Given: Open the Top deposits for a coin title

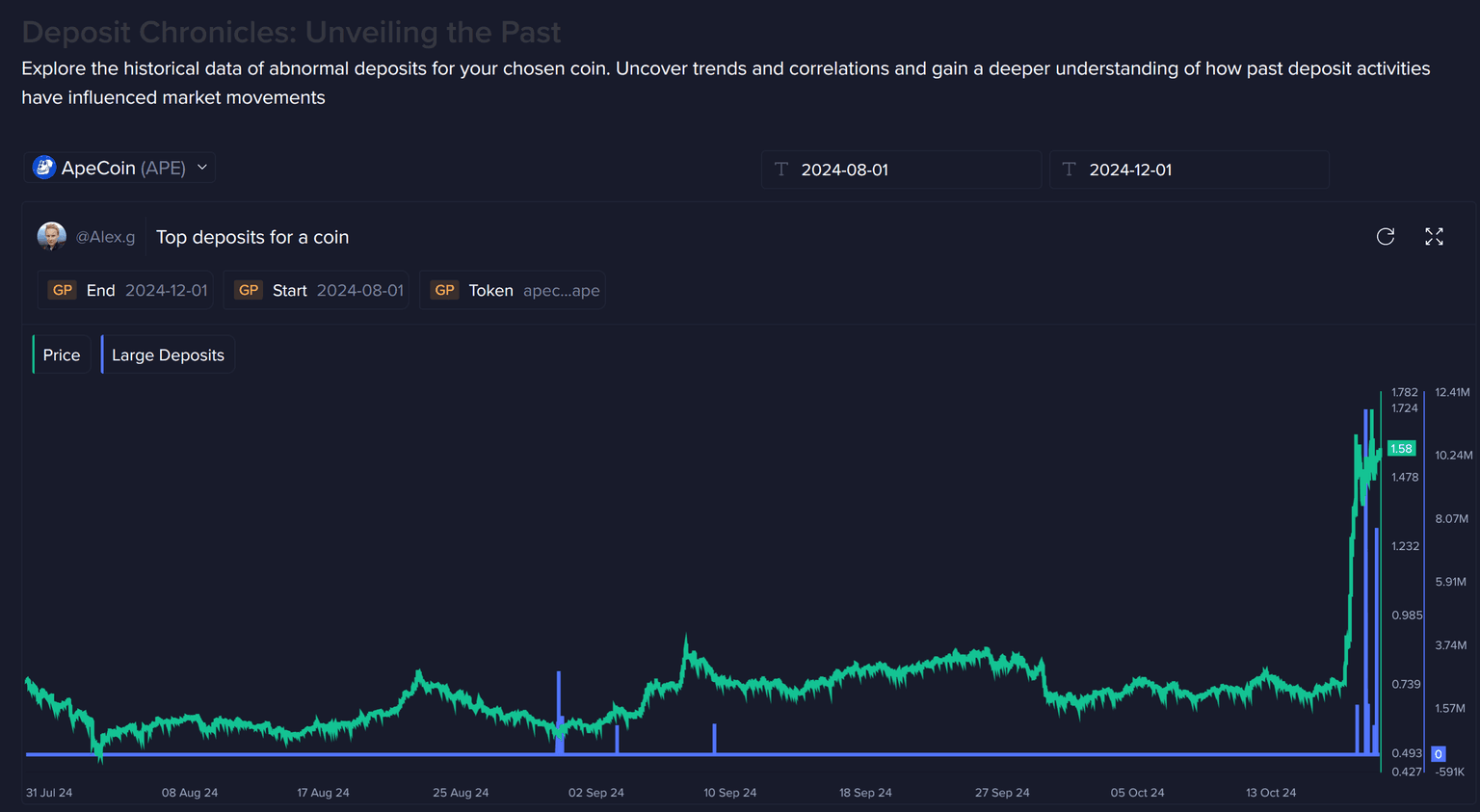Looking at the screenshot, I should tap(252, 237).
